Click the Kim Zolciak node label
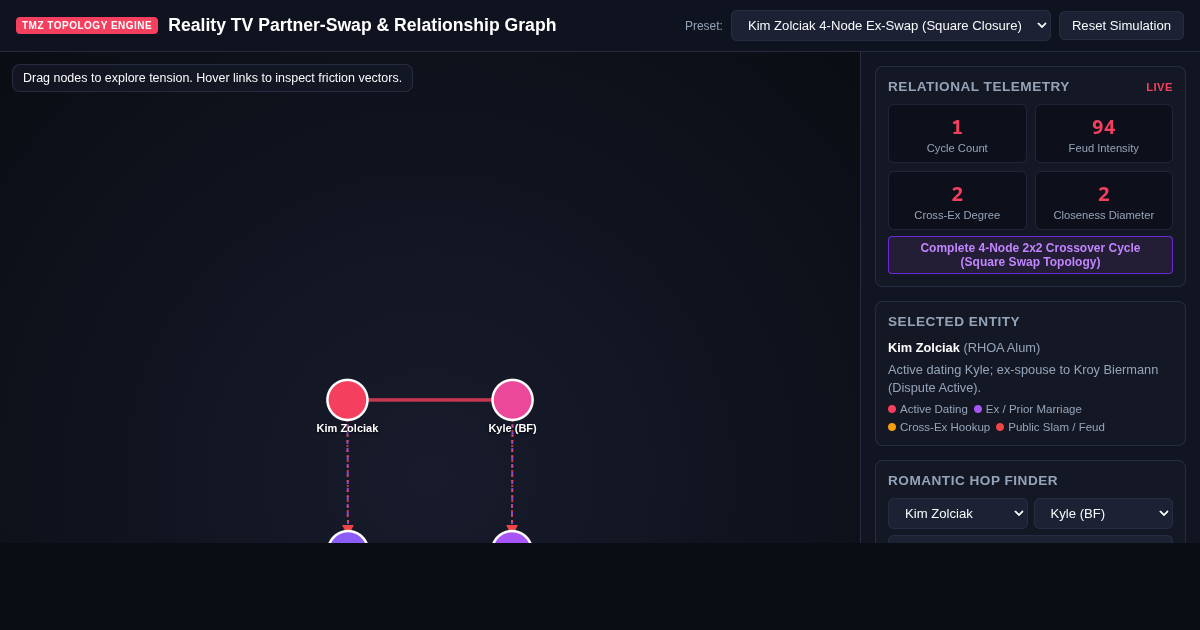The image size is (1200, 630). point(347,428)
